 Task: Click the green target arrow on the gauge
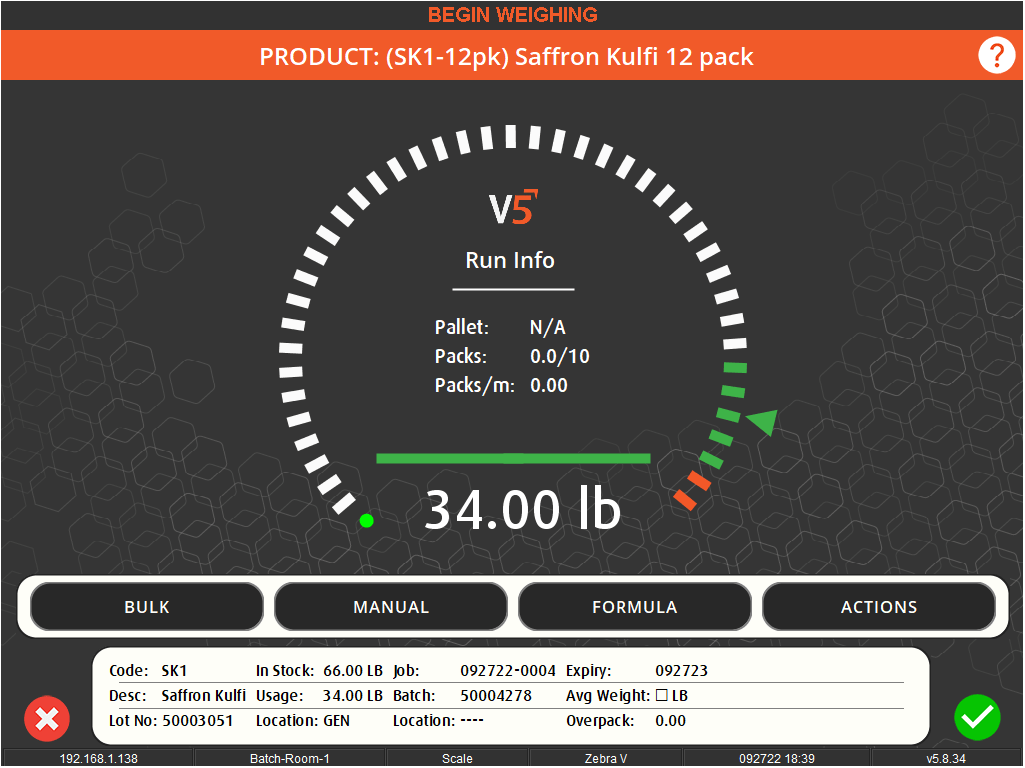[x=760, y=423]
